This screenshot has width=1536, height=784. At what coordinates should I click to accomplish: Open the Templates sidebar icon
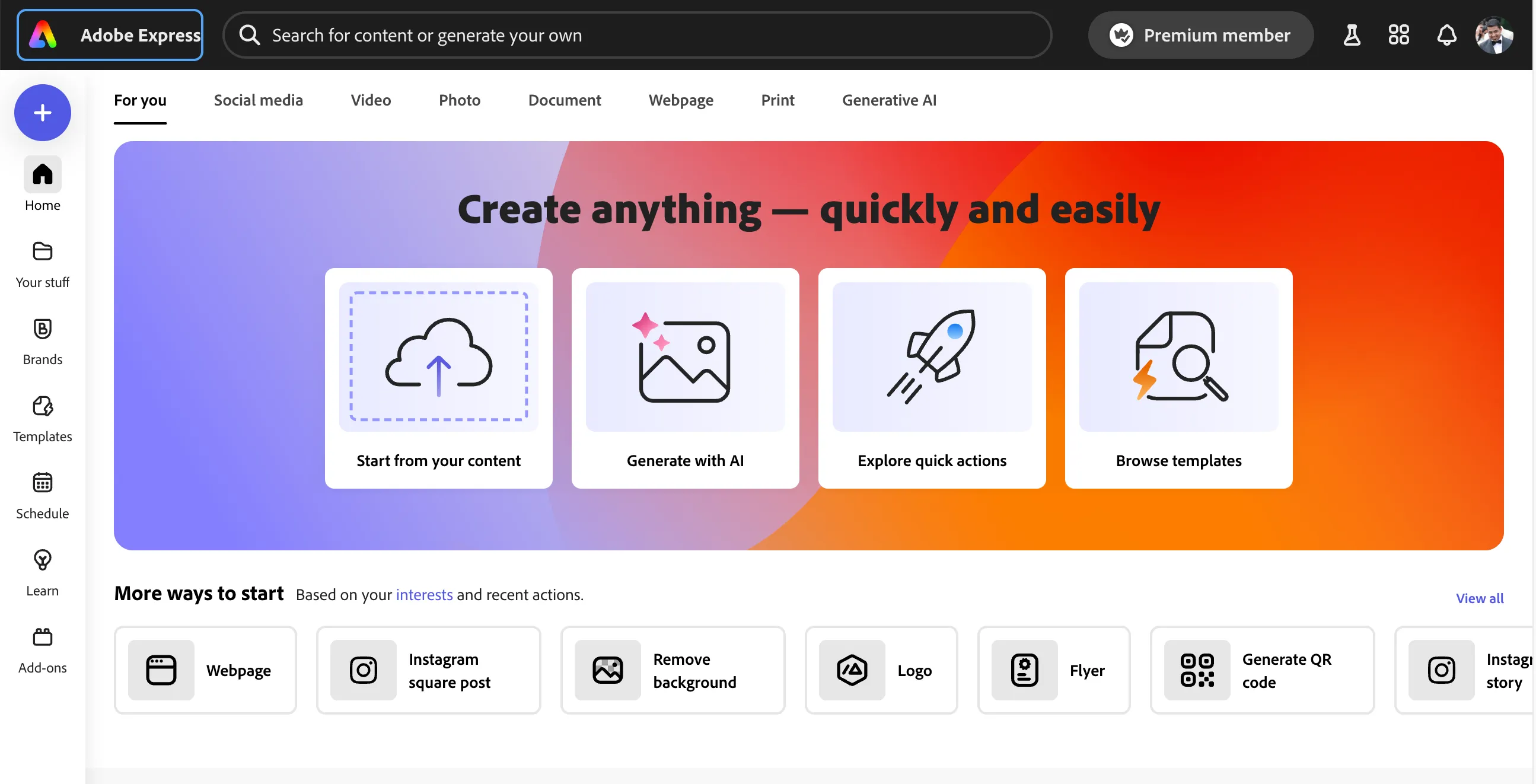[42, 406]
